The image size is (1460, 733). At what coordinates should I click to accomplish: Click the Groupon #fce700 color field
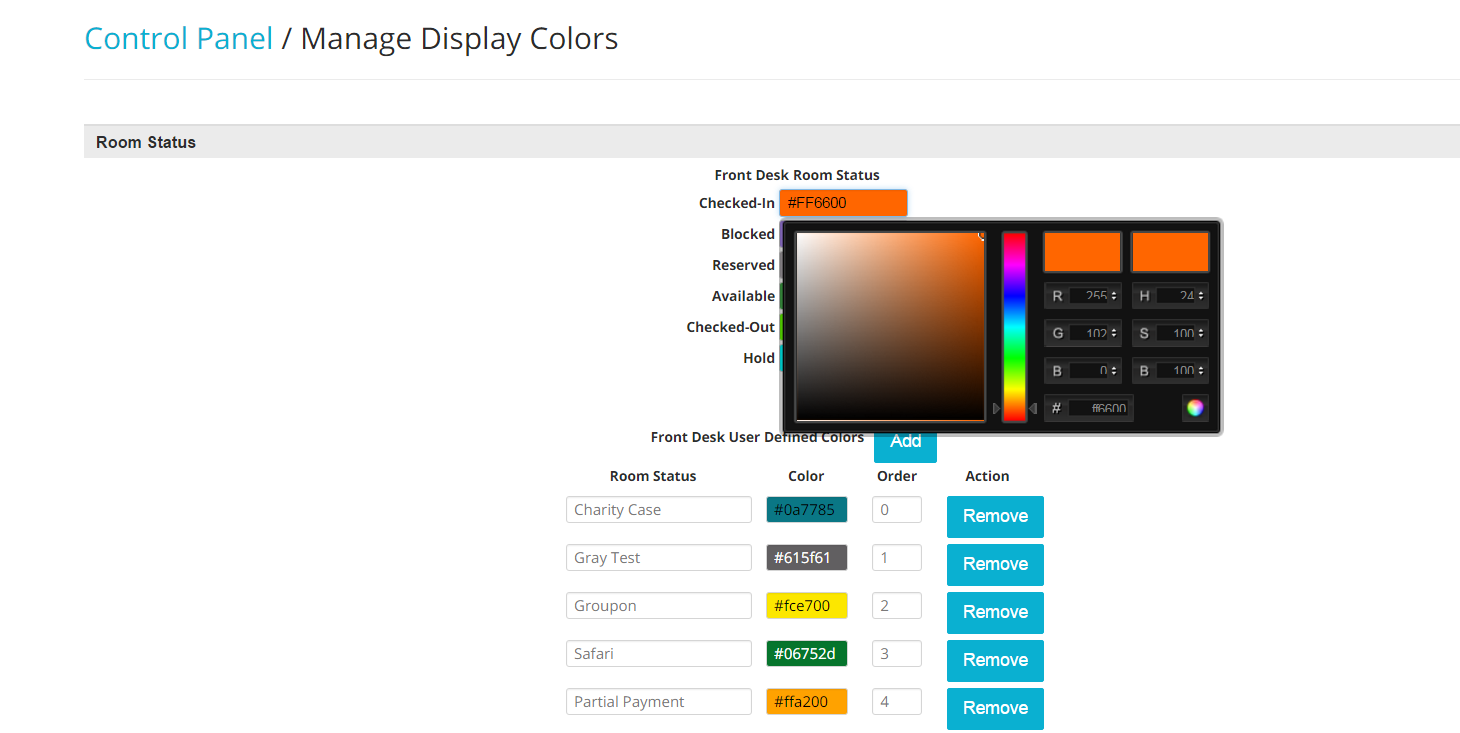pyautogui.click(x=807, y=606)
